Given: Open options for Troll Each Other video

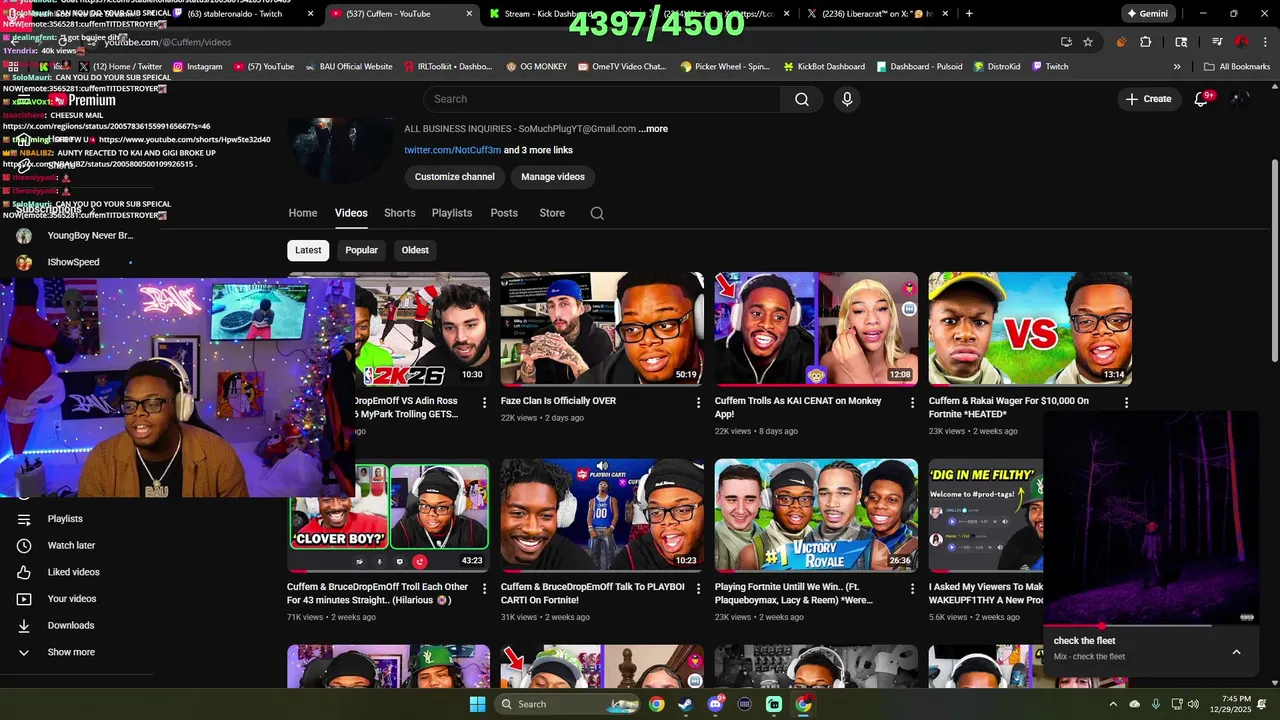Looking at the screenshot, I should point(485,589).
